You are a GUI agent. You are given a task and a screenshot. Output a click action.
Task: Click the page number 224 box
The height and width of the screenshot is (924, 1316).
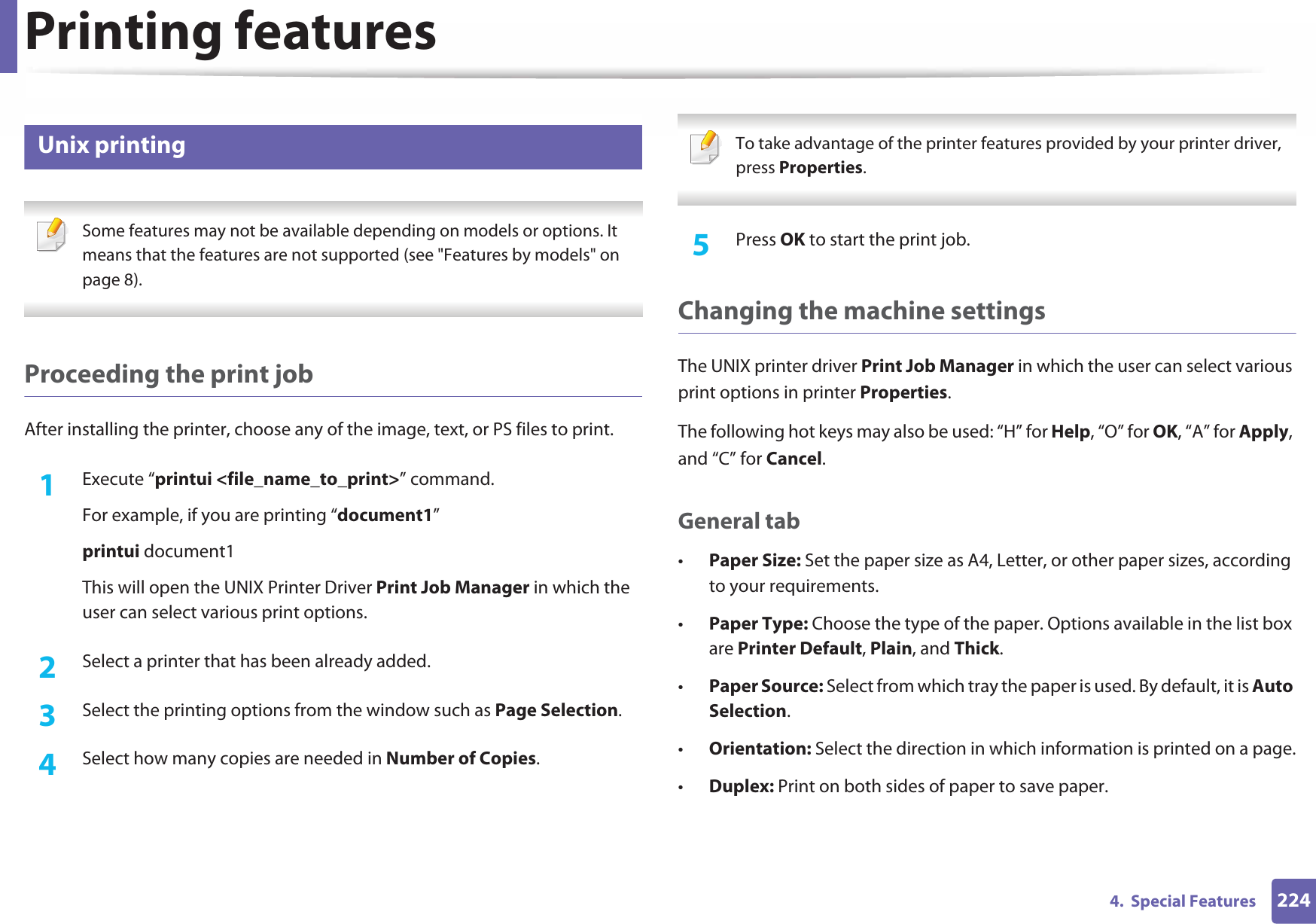click(1293, 901)
